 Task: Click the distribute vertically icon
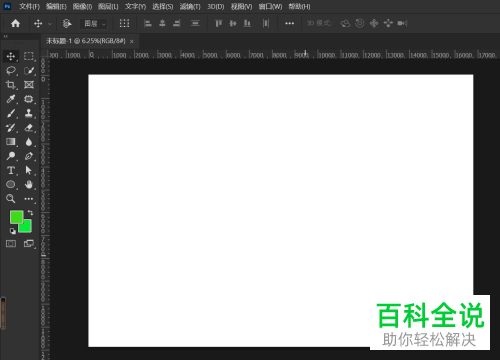[x=195, y=23]
